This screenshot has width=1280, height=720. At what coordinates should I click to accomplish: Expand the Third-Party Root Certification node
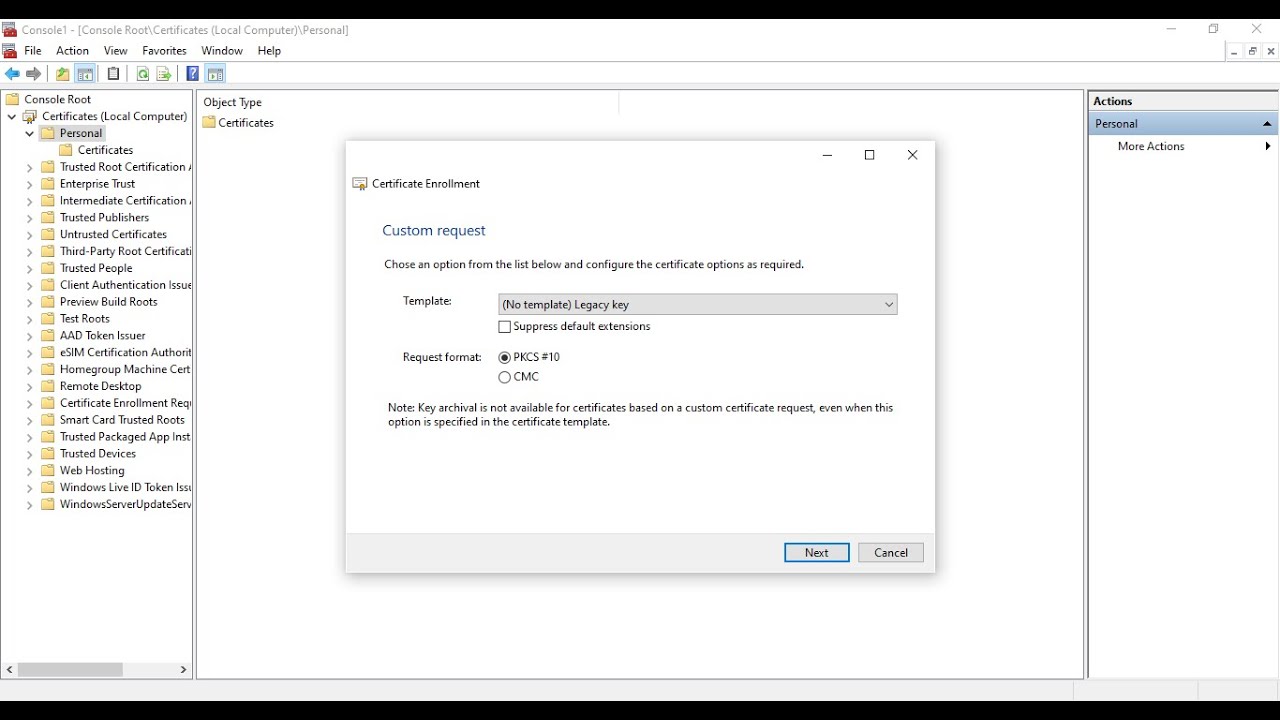[30, 252]
